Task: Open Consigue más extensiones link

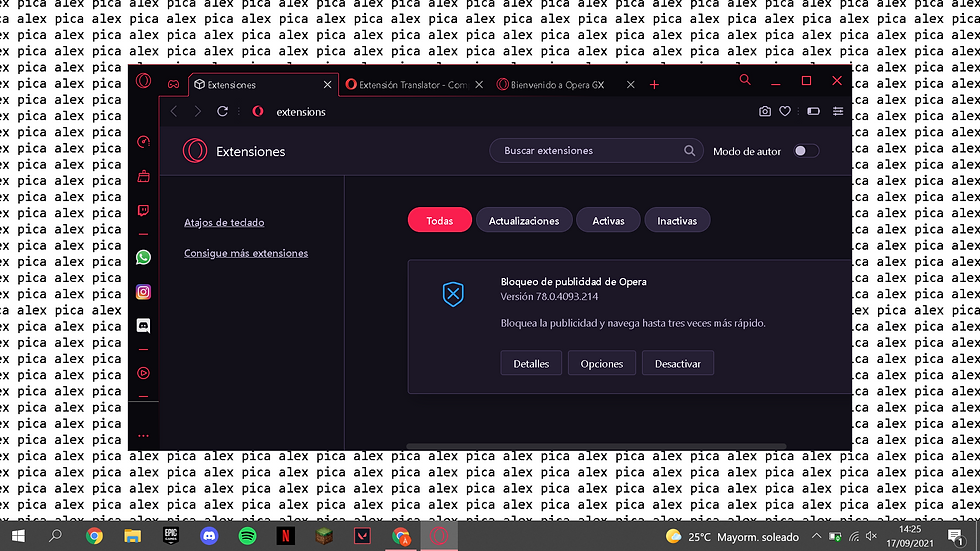Action: [x=246, y=253]
